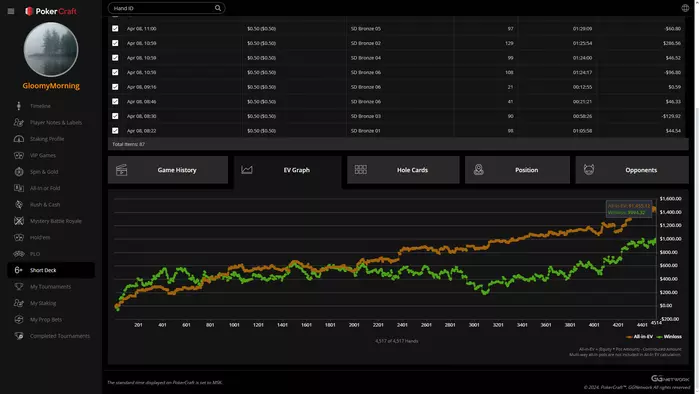Click the GGNetwork logo in footer

coord(670,379)
